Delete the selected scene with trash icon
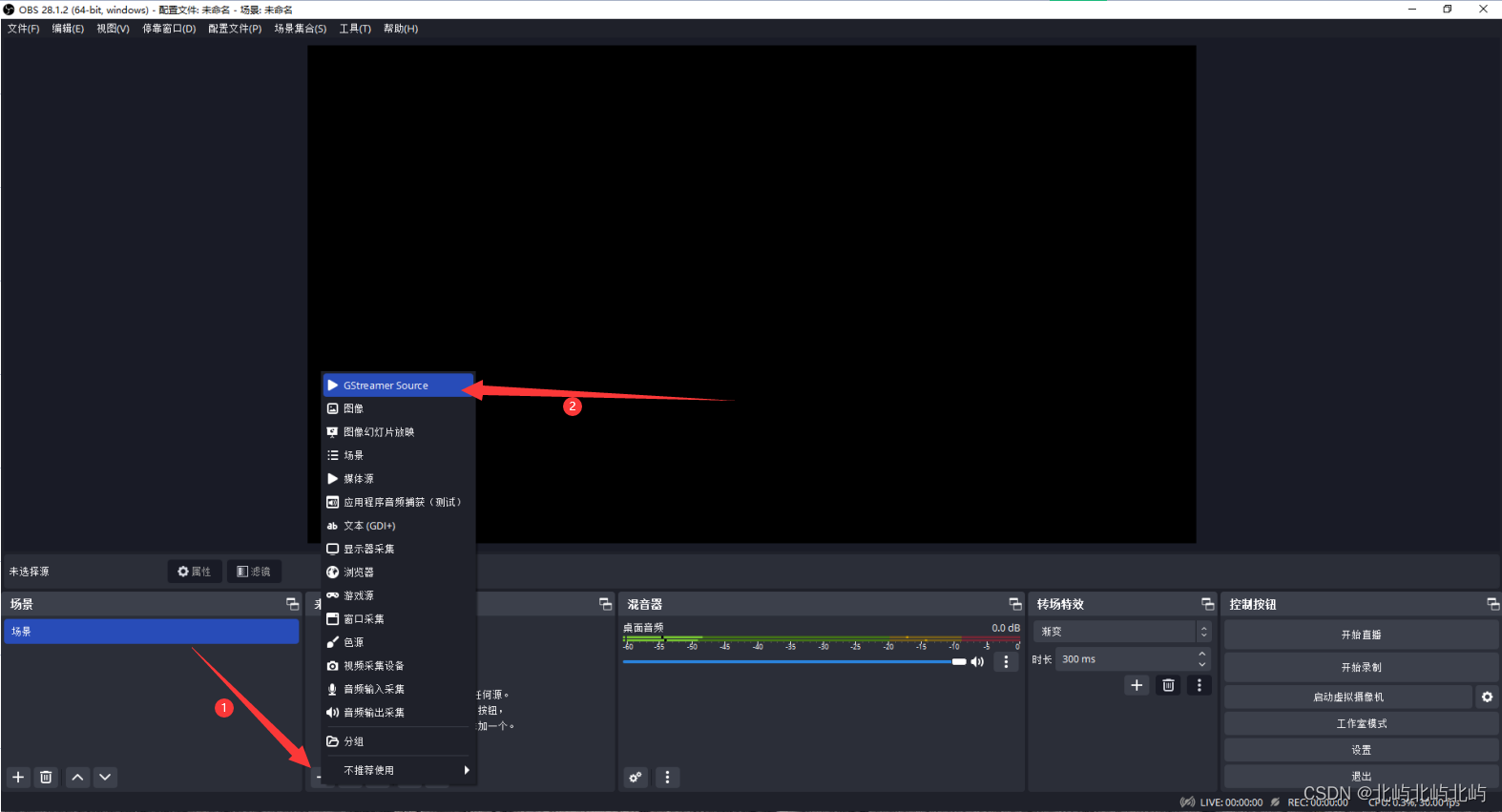The image size is (1502, 812). point(46,777)
